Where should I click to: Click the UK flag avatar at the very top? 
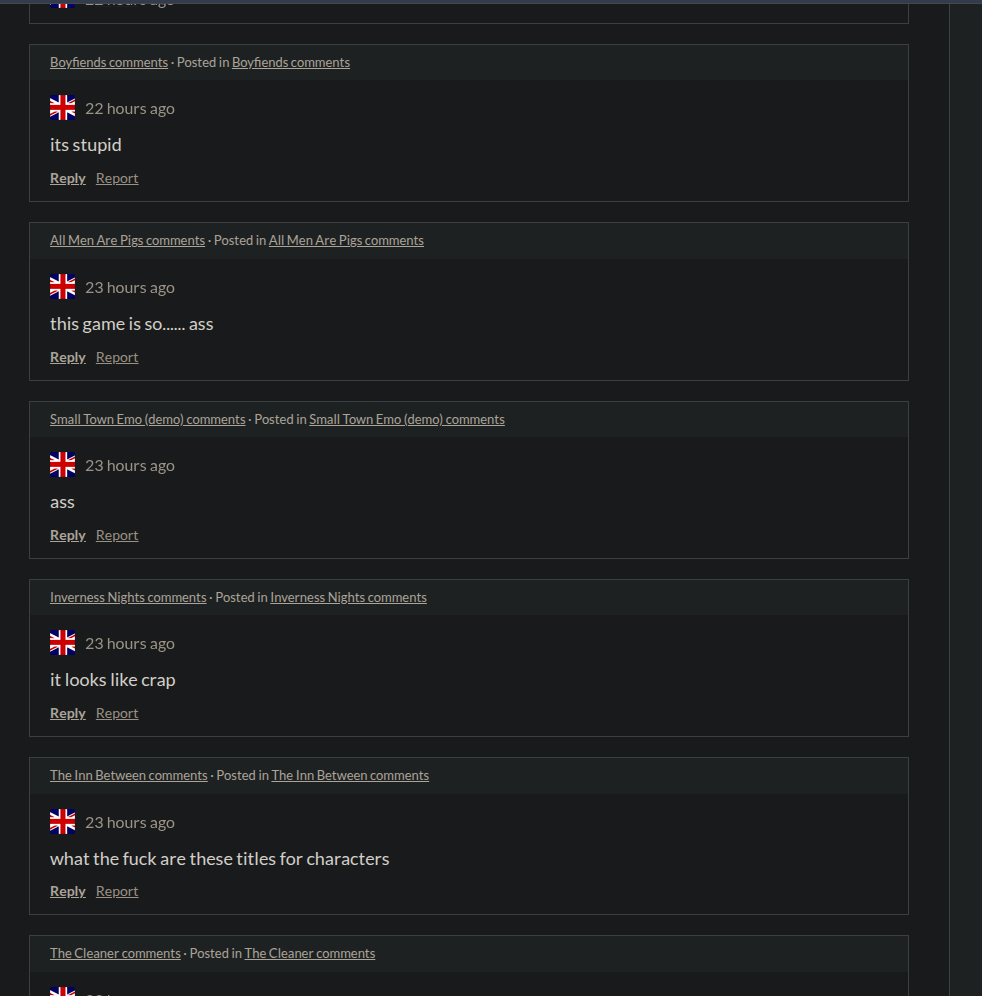click(62, 5)
